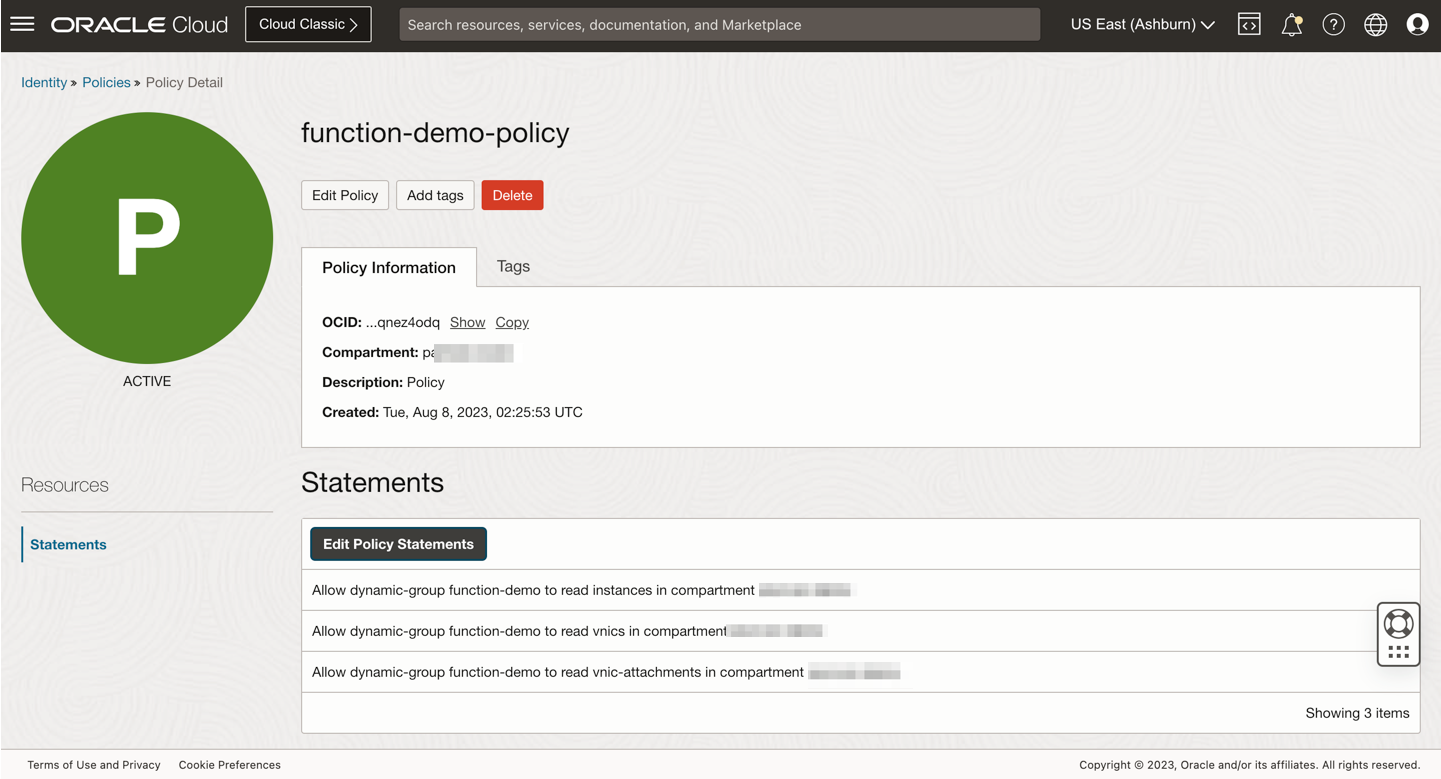Click the read vnics policy statement

pos(861,631)
